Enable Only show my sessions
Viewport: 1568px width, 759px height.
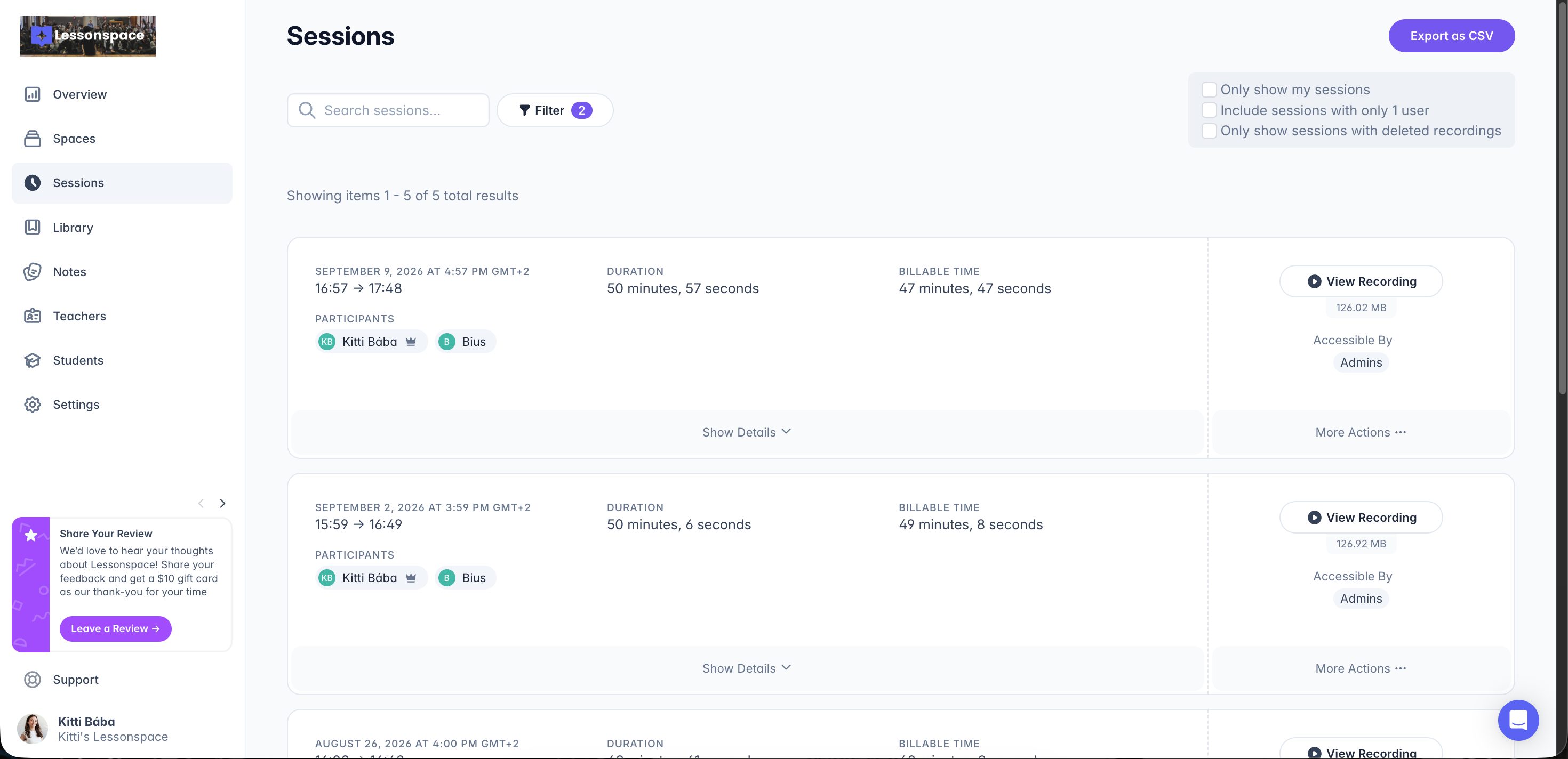click(1209, 90)
